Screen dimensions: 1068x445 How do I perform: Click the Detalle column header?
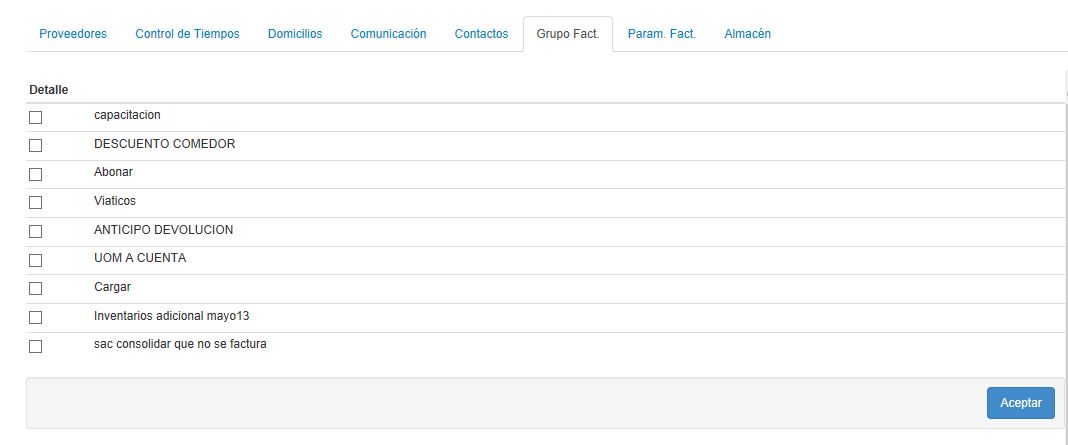pos(49,90)
